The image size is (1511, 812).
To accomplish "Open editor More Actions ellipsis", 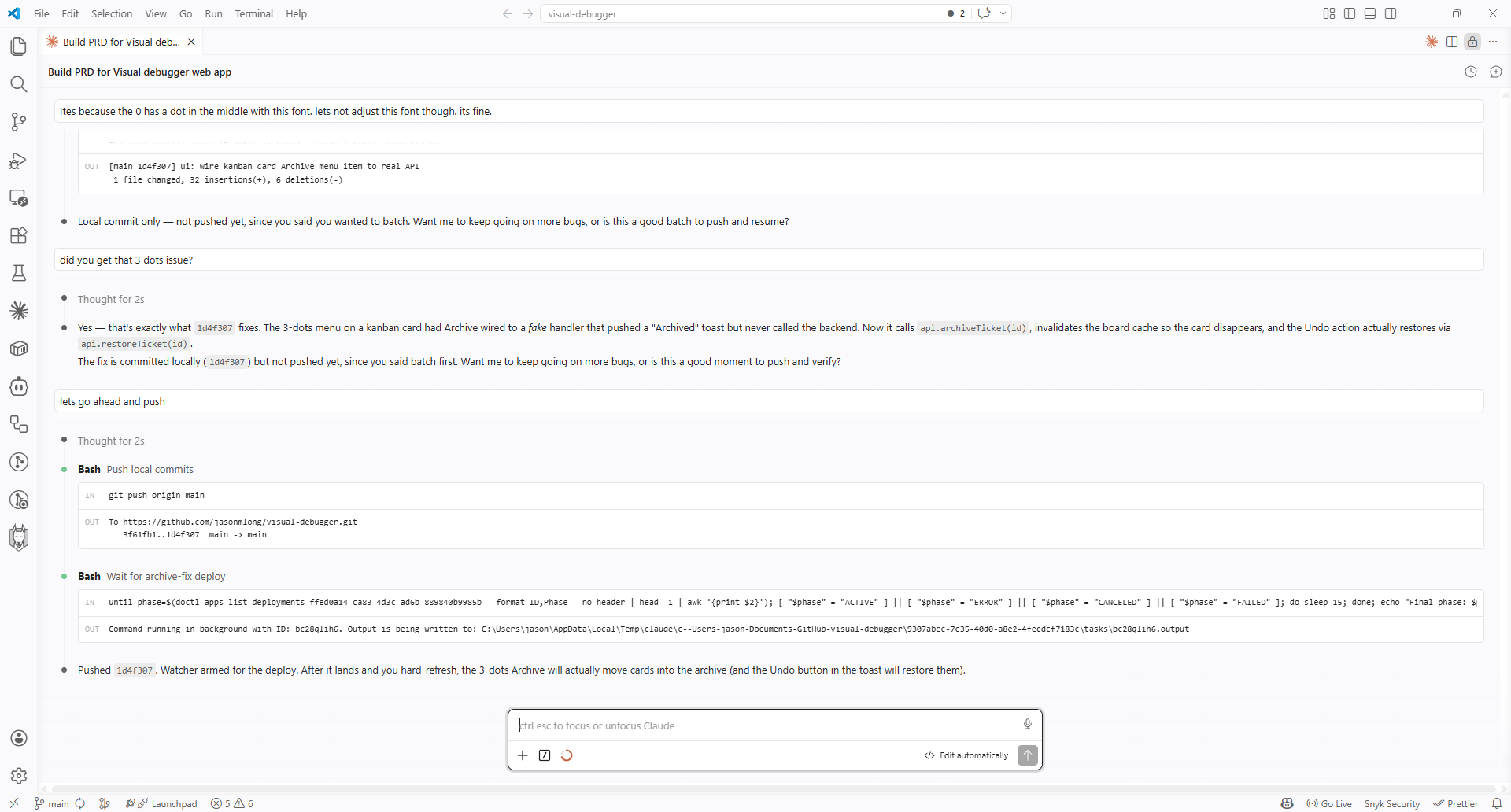I will (x=1493, y=42).
